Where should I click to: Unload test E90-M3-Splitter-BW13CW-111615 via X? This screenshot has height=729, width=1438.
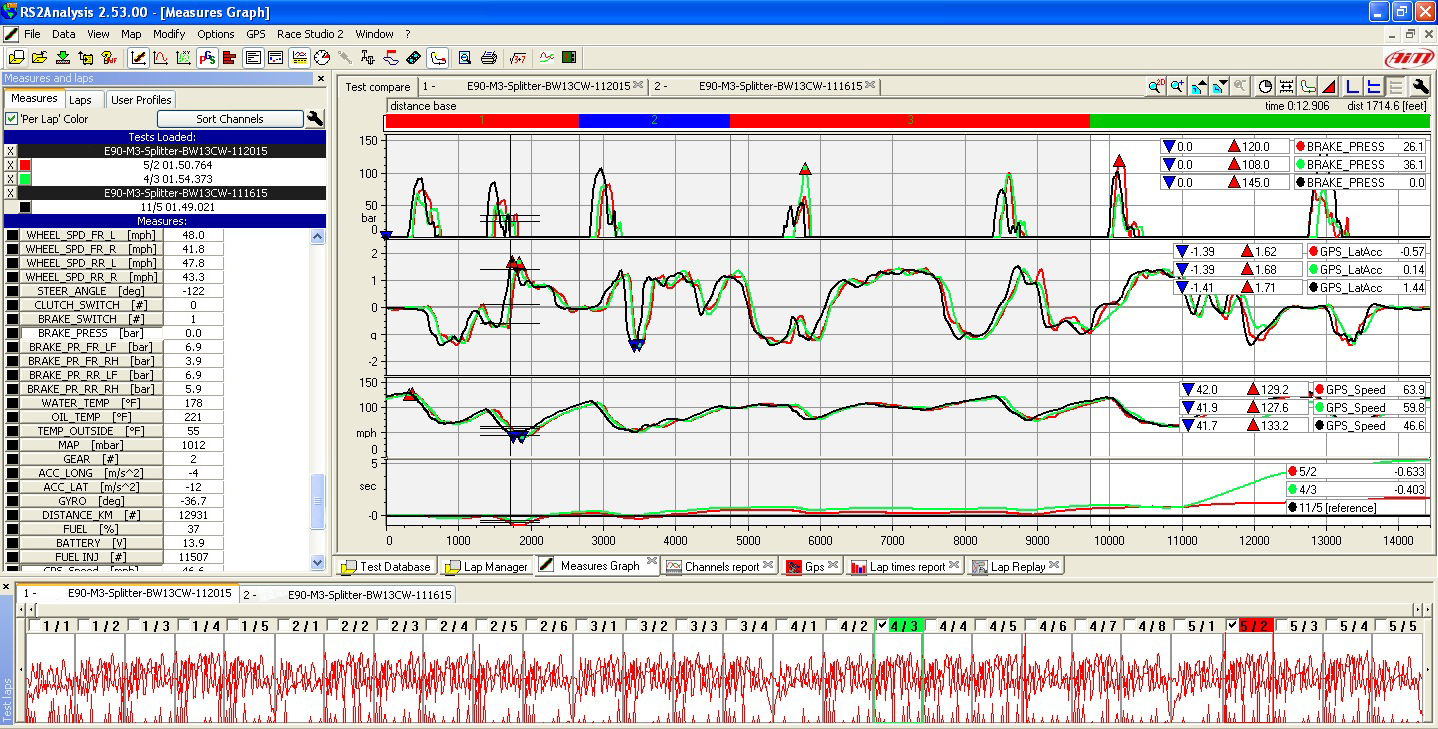10,193
